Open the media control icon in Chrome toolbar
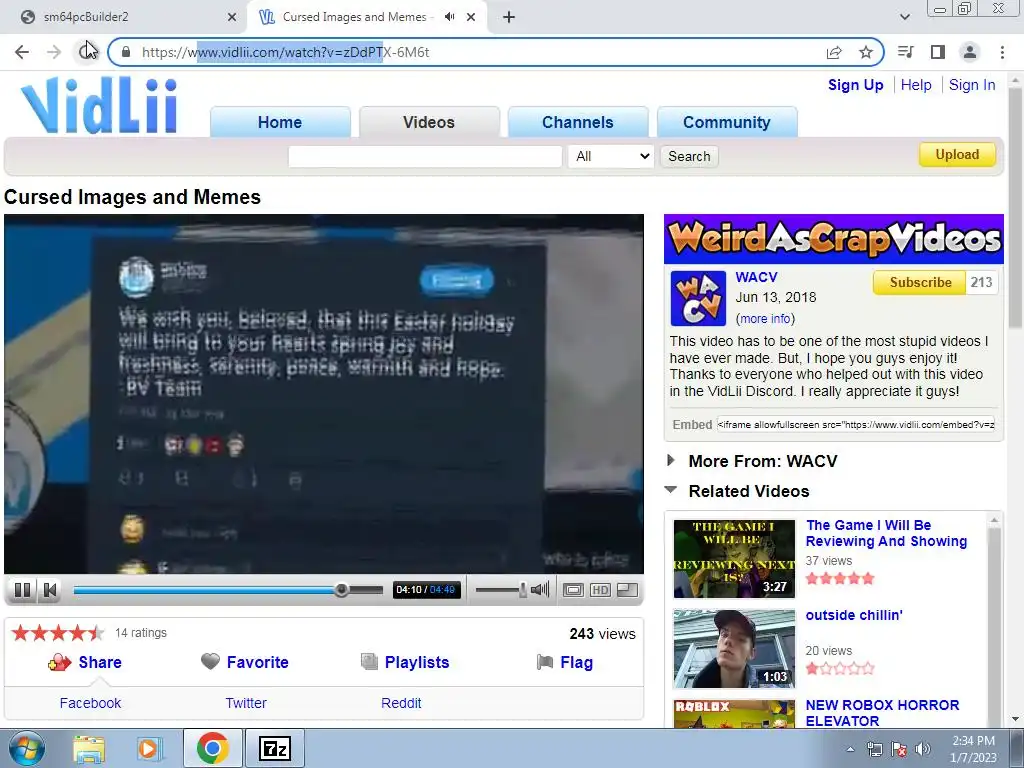This screenshot has width=1024, height=768. click(906, 52)
